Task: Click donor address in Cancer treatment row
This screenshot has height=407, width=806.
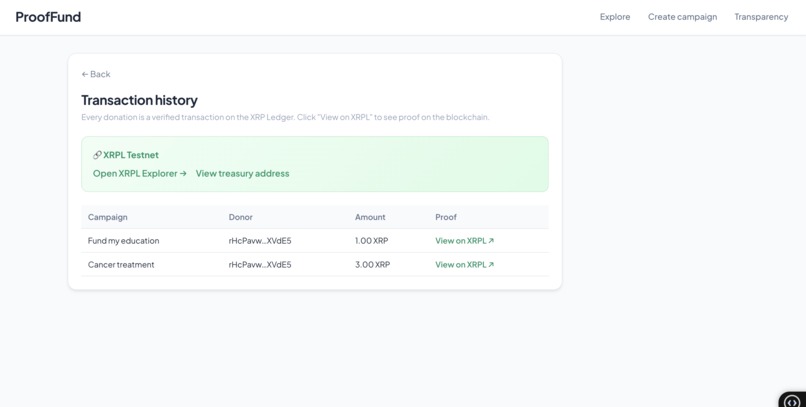Action: [260, 265]
